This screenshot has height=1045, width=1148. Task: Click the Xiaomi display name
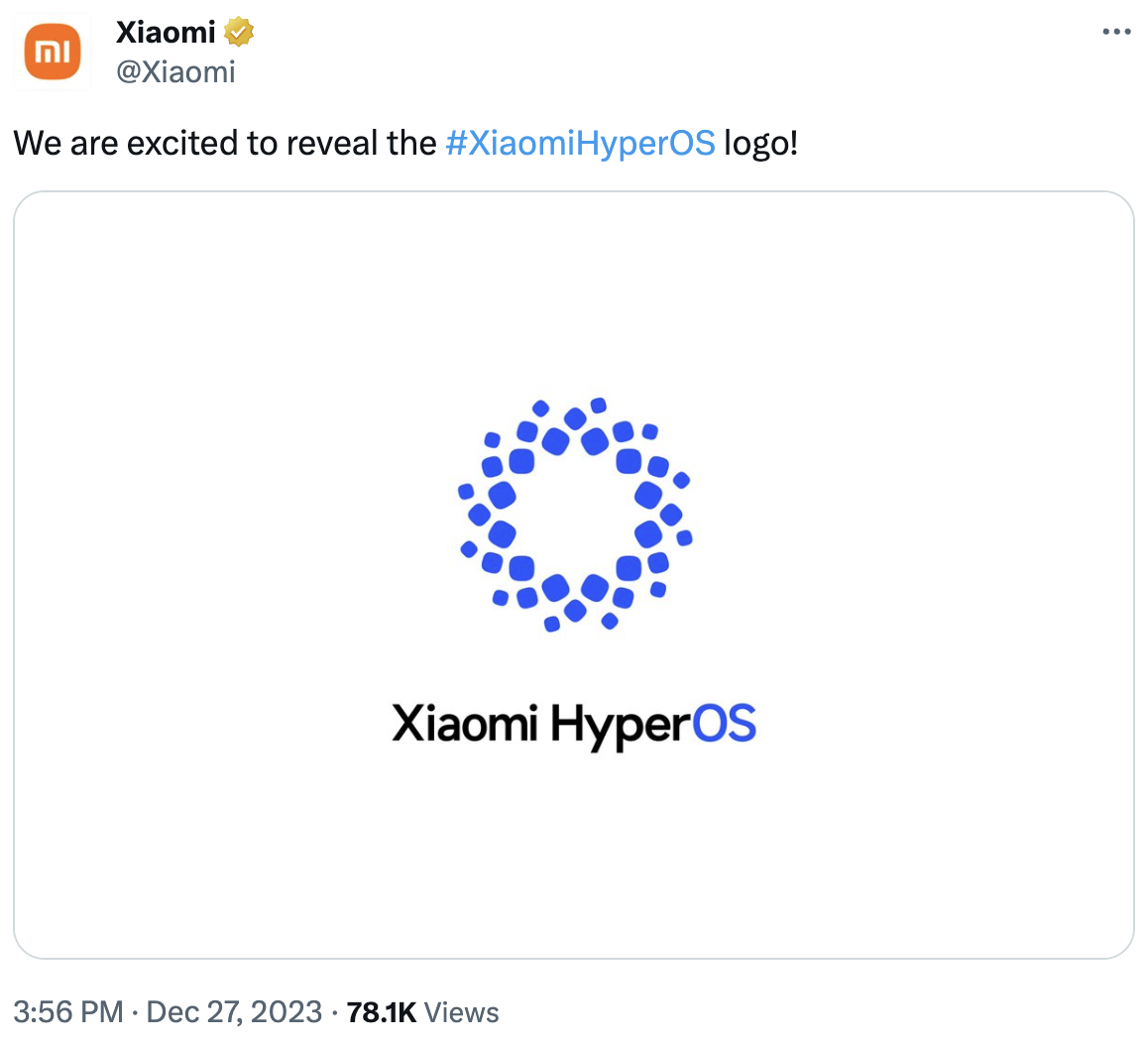(166, 32)
